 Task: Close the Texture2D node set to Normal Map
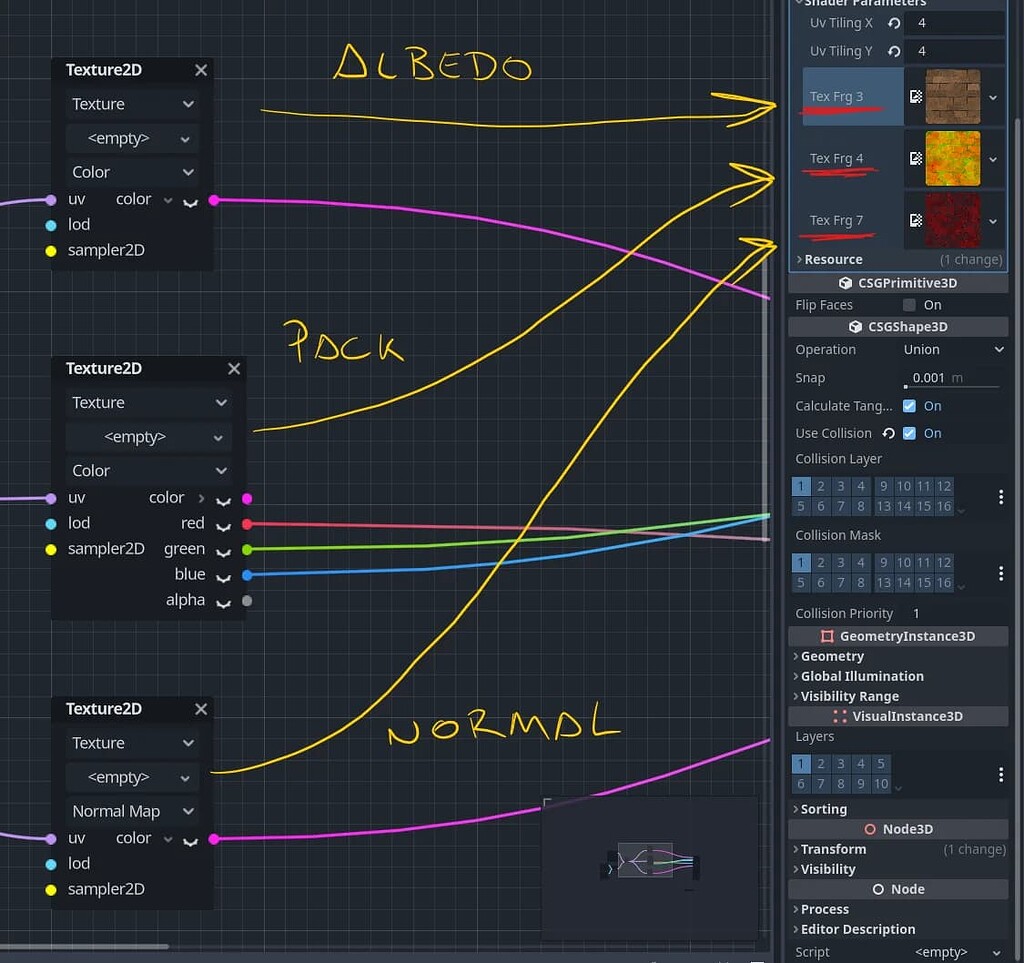(201, 709)
